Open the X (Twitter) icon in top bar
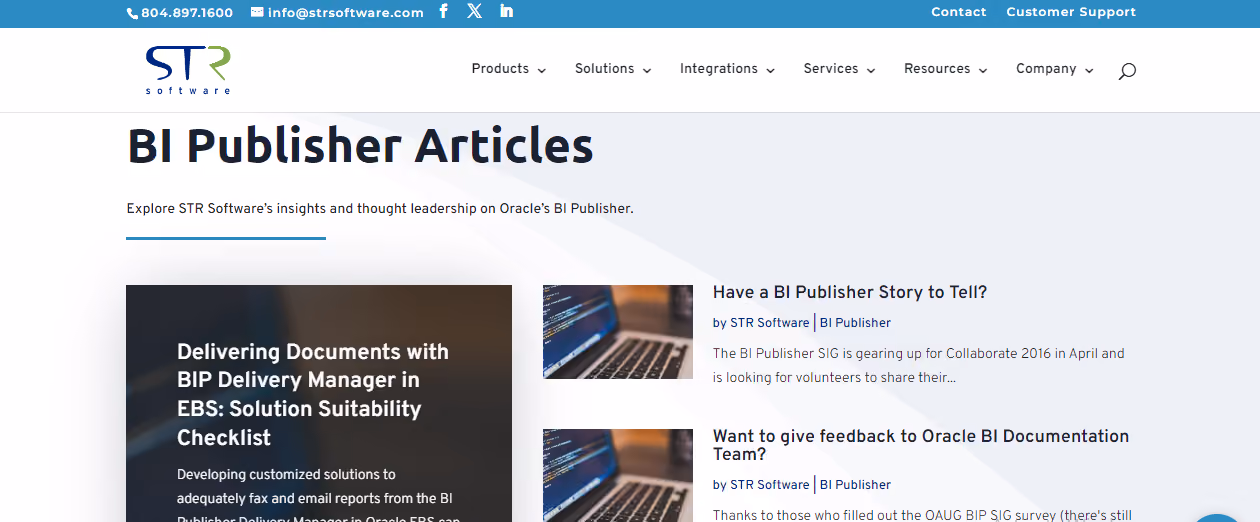The image size is (1260, 522). [474, 11]
